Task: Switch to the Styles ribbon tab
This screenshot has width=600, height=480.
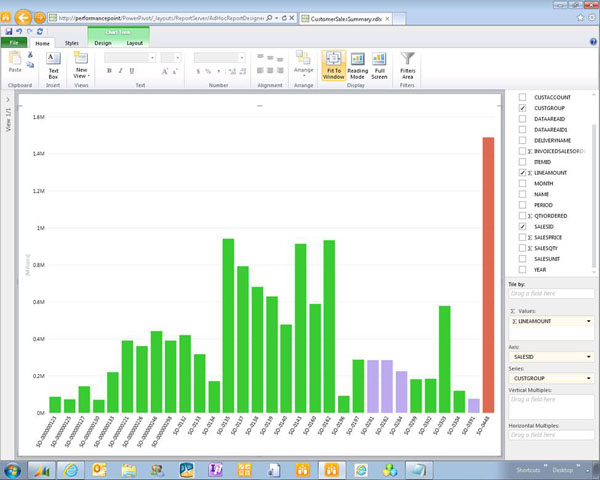Action: [72, 43]
